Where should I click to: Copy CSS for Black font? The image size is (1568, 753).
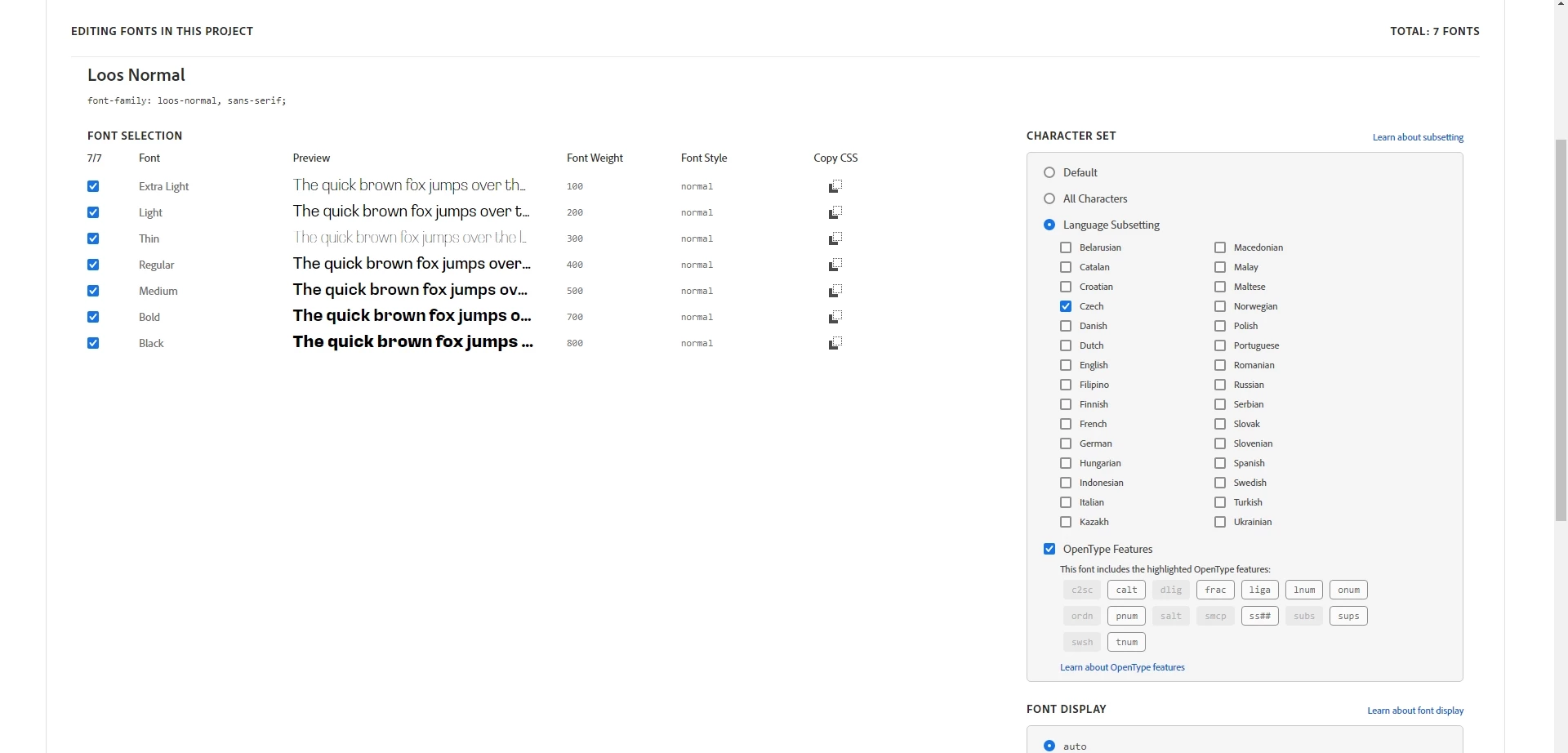[835, 343]
